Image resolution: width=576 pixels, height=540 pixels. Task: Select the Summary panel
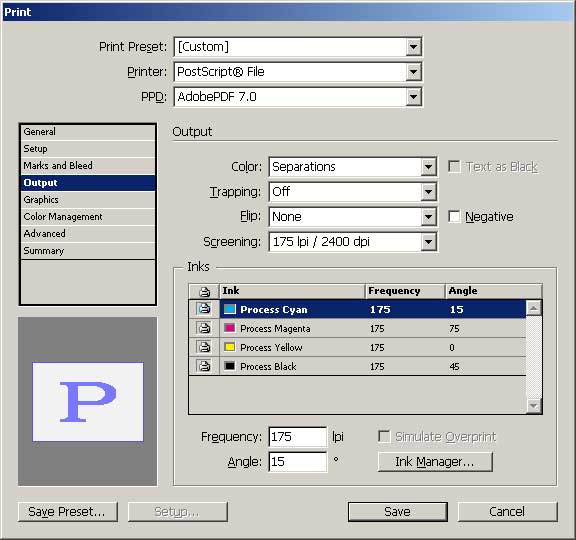click(88, 251)
